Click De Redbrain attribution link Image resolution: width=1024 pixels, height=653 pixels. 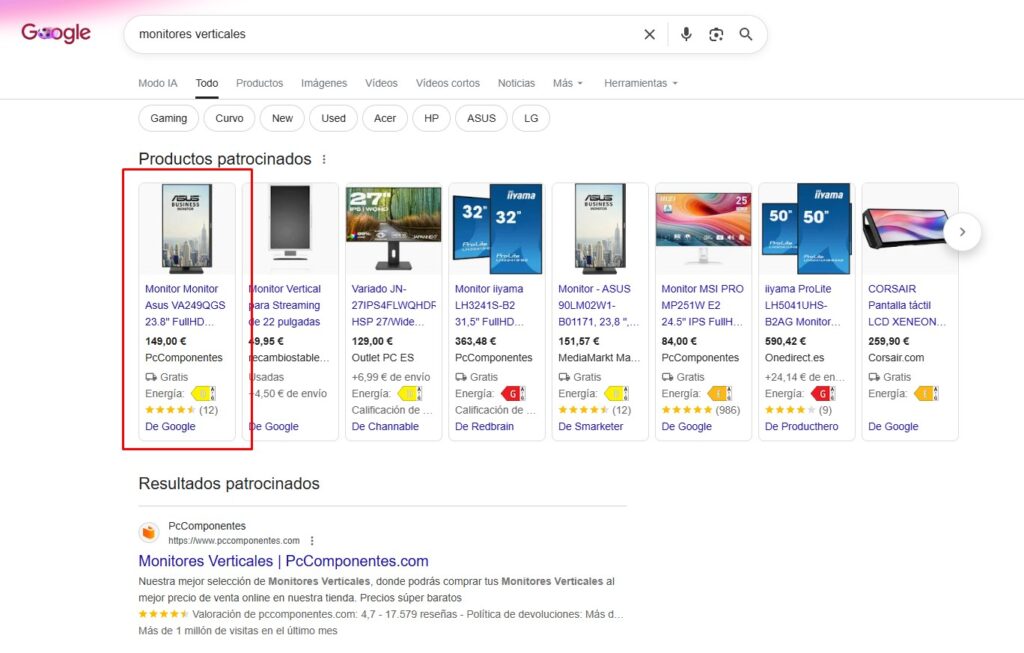pyautogui.click(x=484, y=426)
